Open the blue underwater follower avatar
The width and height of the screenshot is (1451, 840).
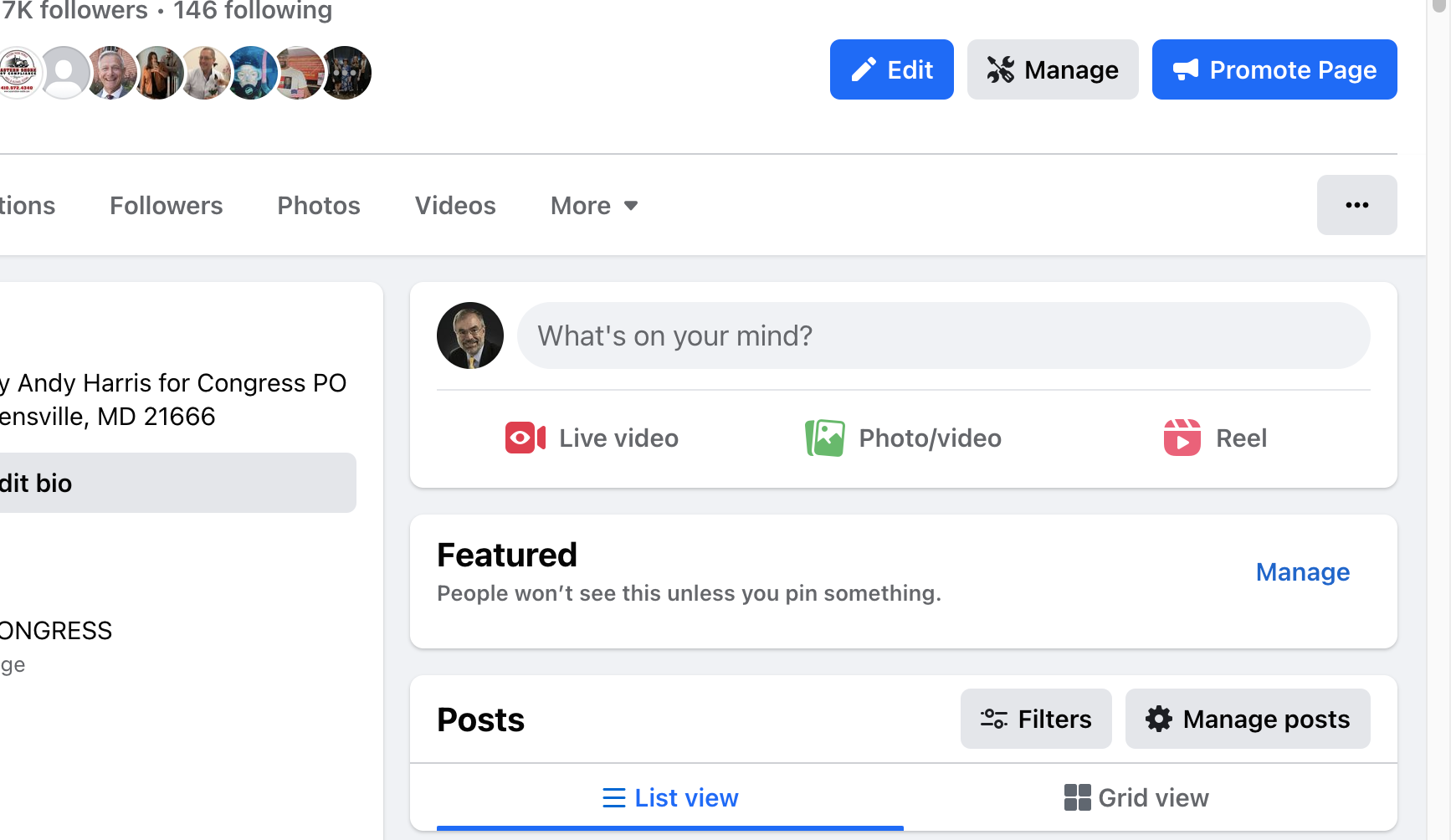(x=252, y=73)
